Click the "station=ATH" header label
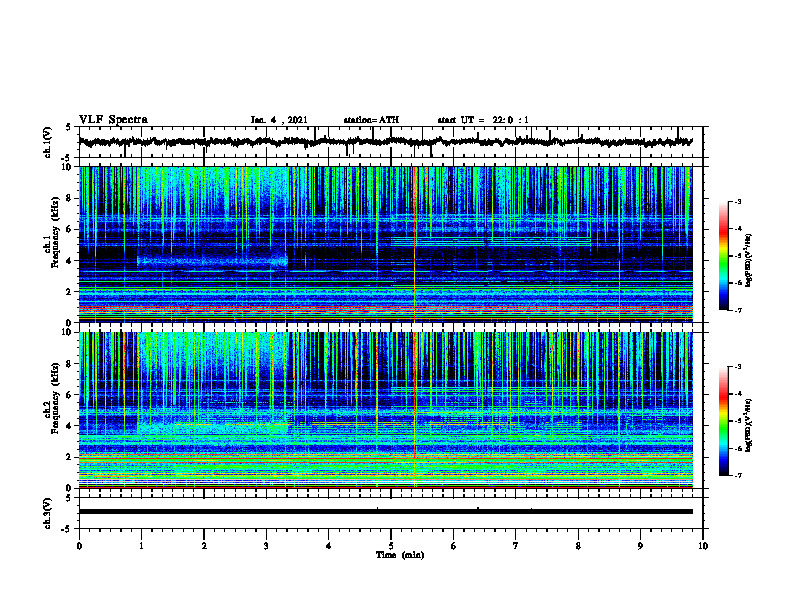The image size is (792, 612). 371,120
